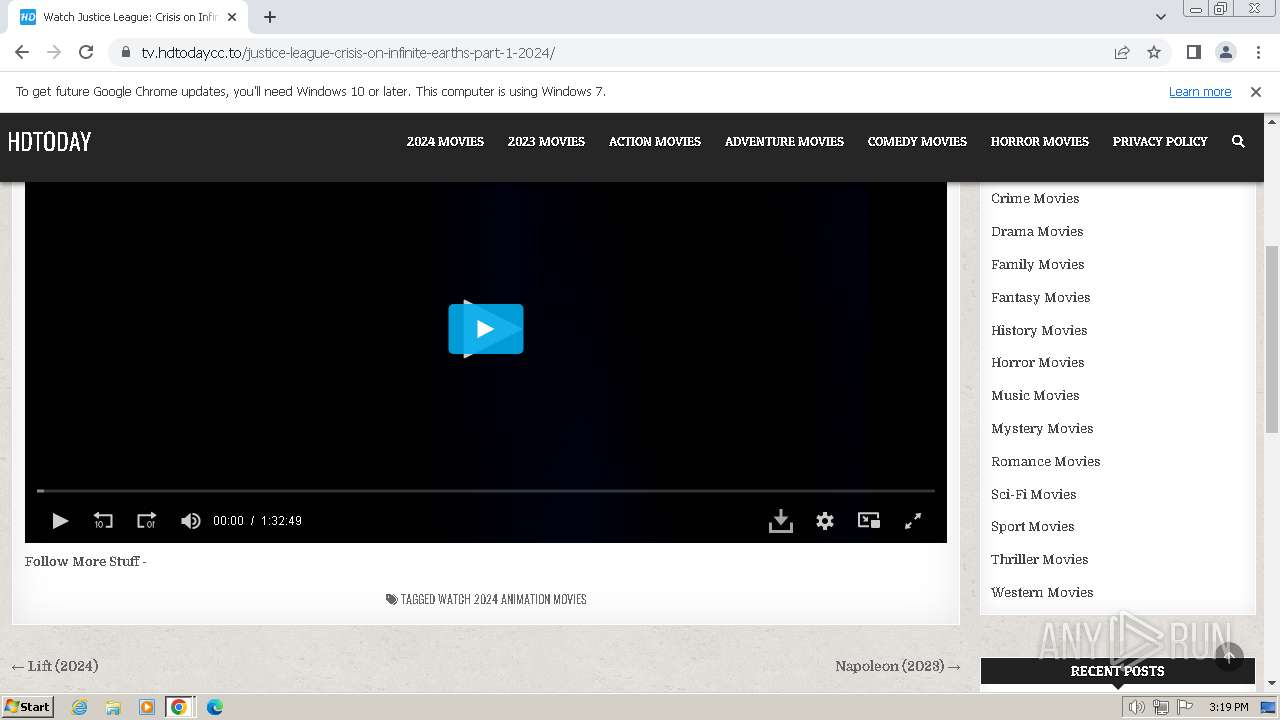Viewport: 1280px width, 720px height.
Task: Select Western Movies in sidebar
Action: (x=1042, y=592)
